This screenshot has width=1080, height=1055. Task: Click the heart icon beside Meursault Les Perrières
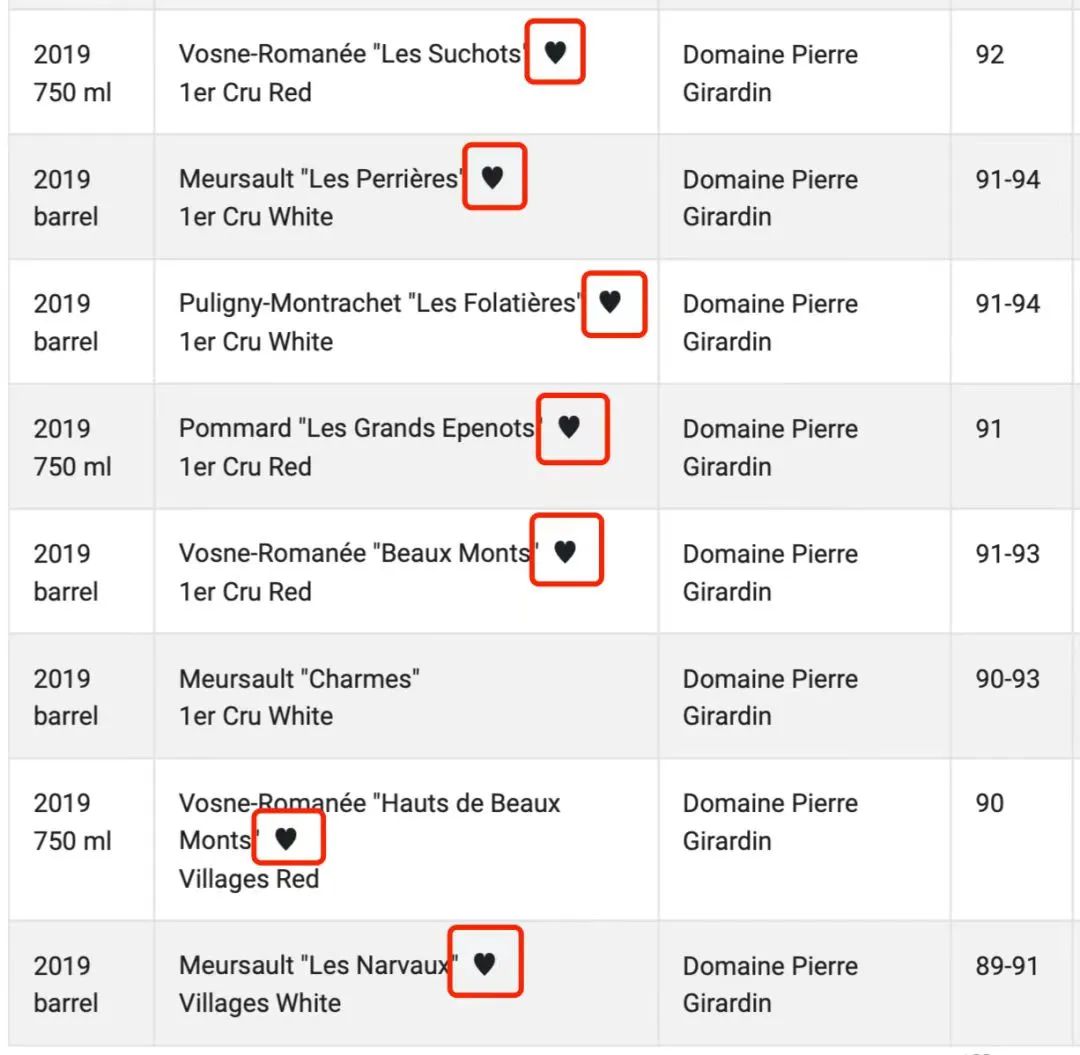pos(492,177)
